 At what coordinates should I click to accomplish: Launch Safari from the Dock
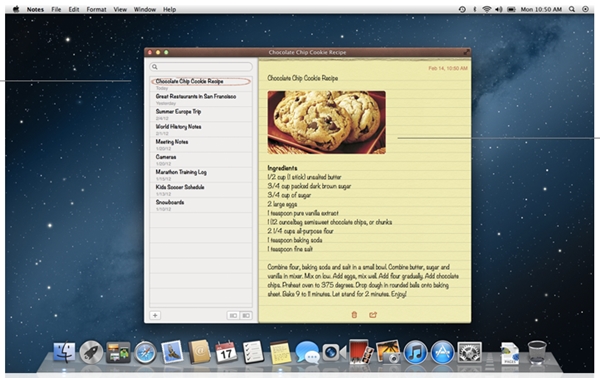(145, 352)
